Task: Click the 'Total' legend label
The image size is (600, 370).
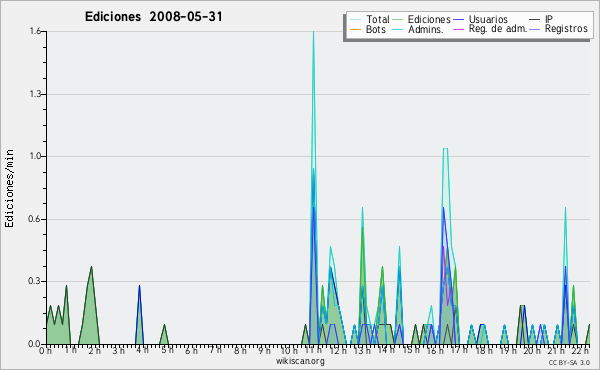Action: (378, 19)
